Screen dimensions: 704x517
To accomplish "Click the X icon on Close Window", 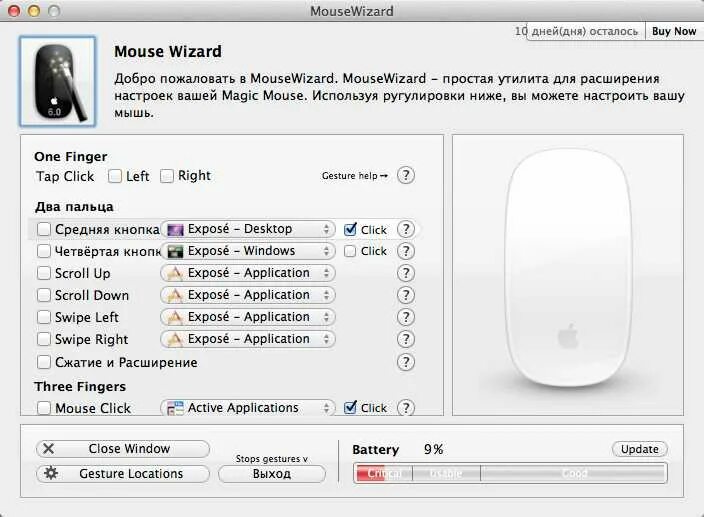I will 48,448.
